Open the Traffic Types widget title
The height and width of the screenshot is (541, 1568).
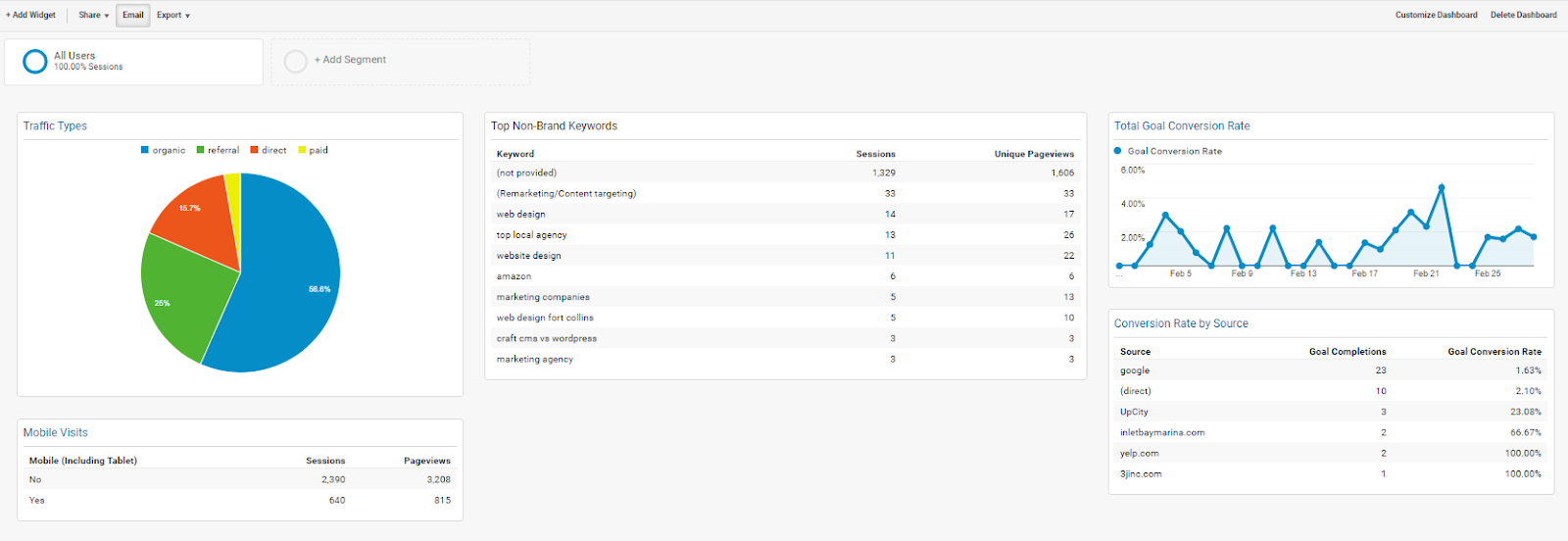[x=55, y=125]
